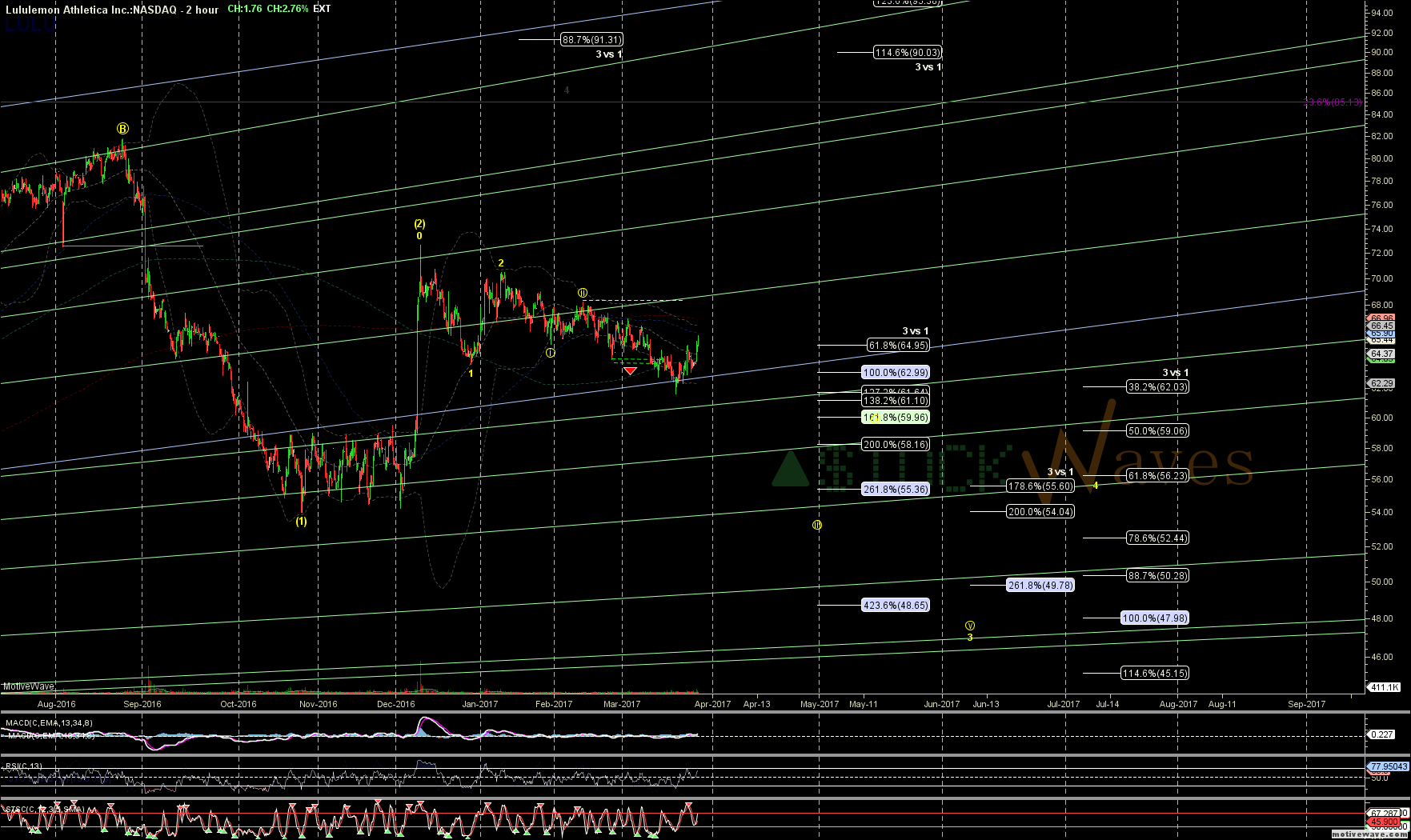Click the circled ii wave marker near Feb-2017
This screenshot has height=840, width=1411.
583,293
